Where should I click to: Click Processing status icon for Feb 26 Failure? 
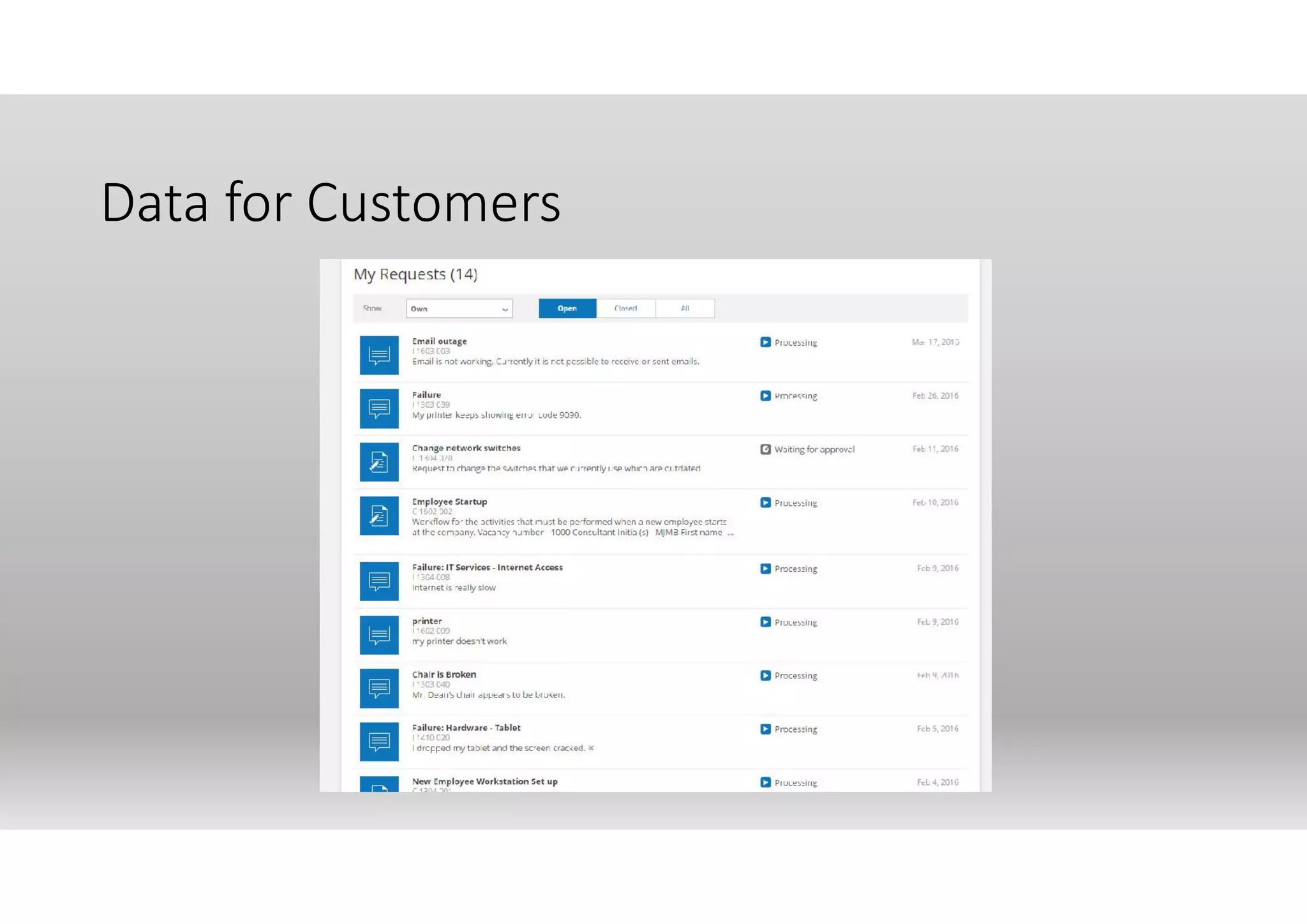click(765, 396)
